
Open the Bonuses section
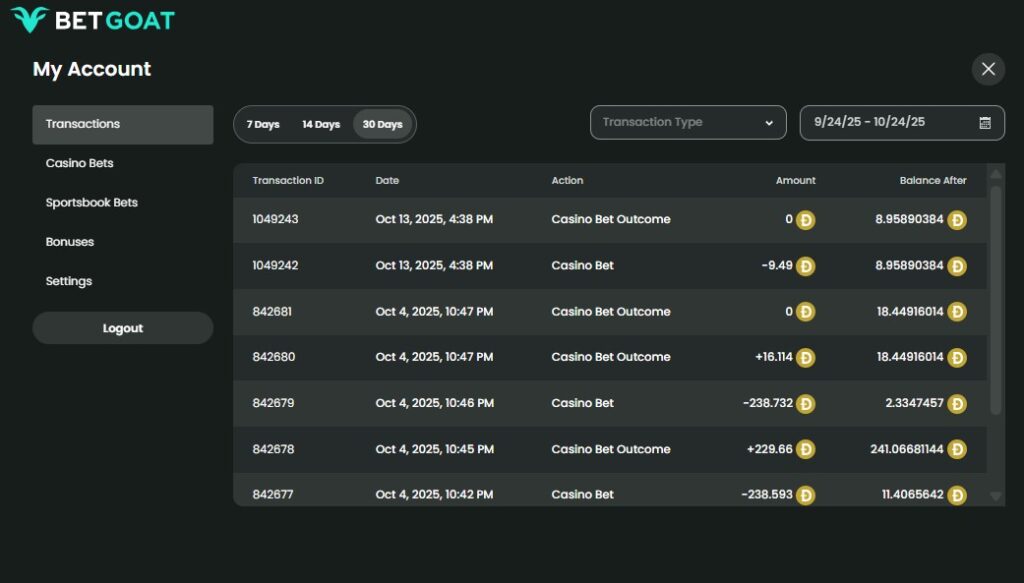click(70, 242)
